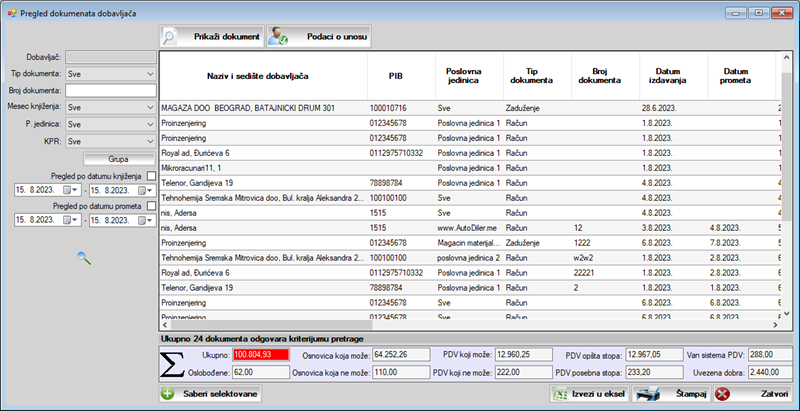Click the red Ukupno total field
This screenshot has height=411, width=800.
260,354
